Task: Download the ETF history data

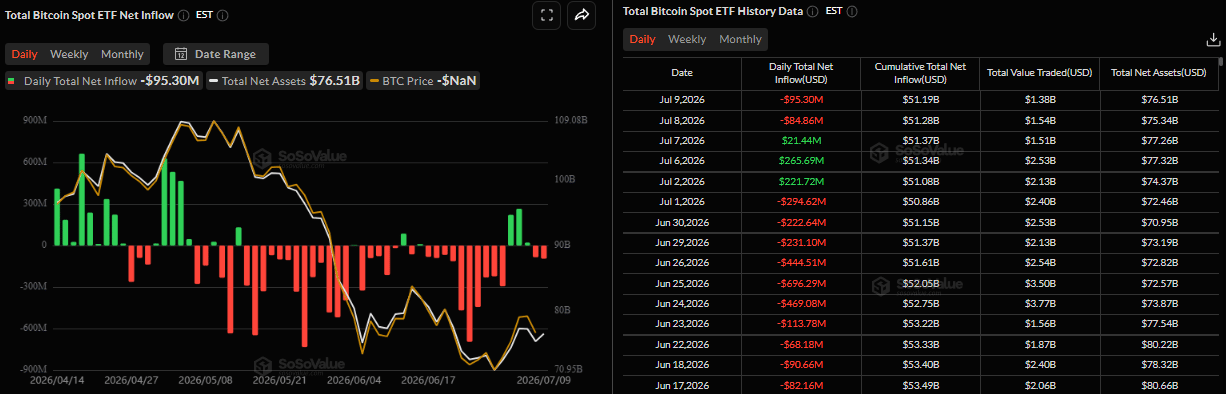Action: pos(1214,40)
